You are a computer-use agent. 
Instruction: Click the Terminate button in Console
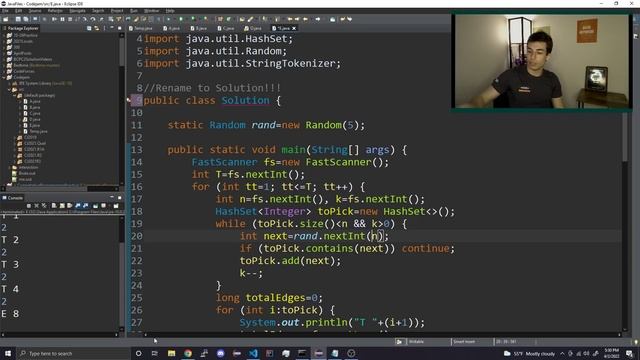click(x=29, y=206)
